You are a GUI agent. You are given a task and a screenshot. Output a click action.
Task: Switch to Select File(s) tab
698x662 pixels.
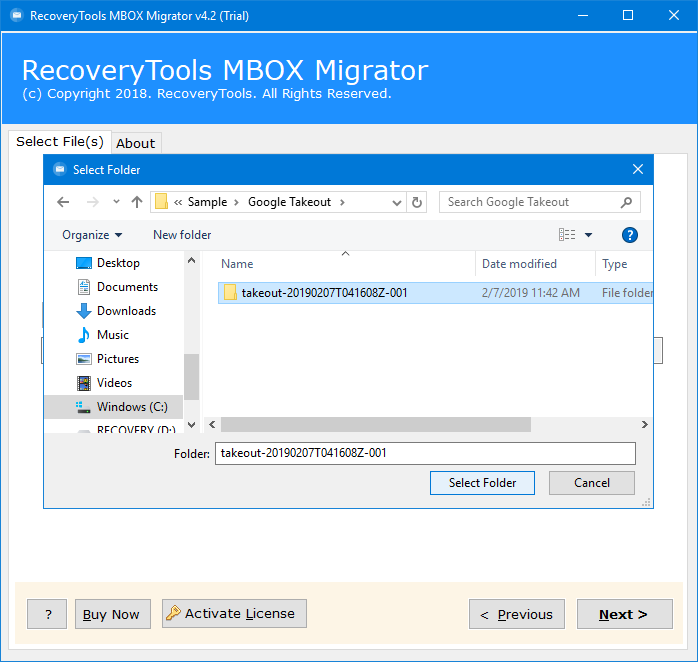60,142
